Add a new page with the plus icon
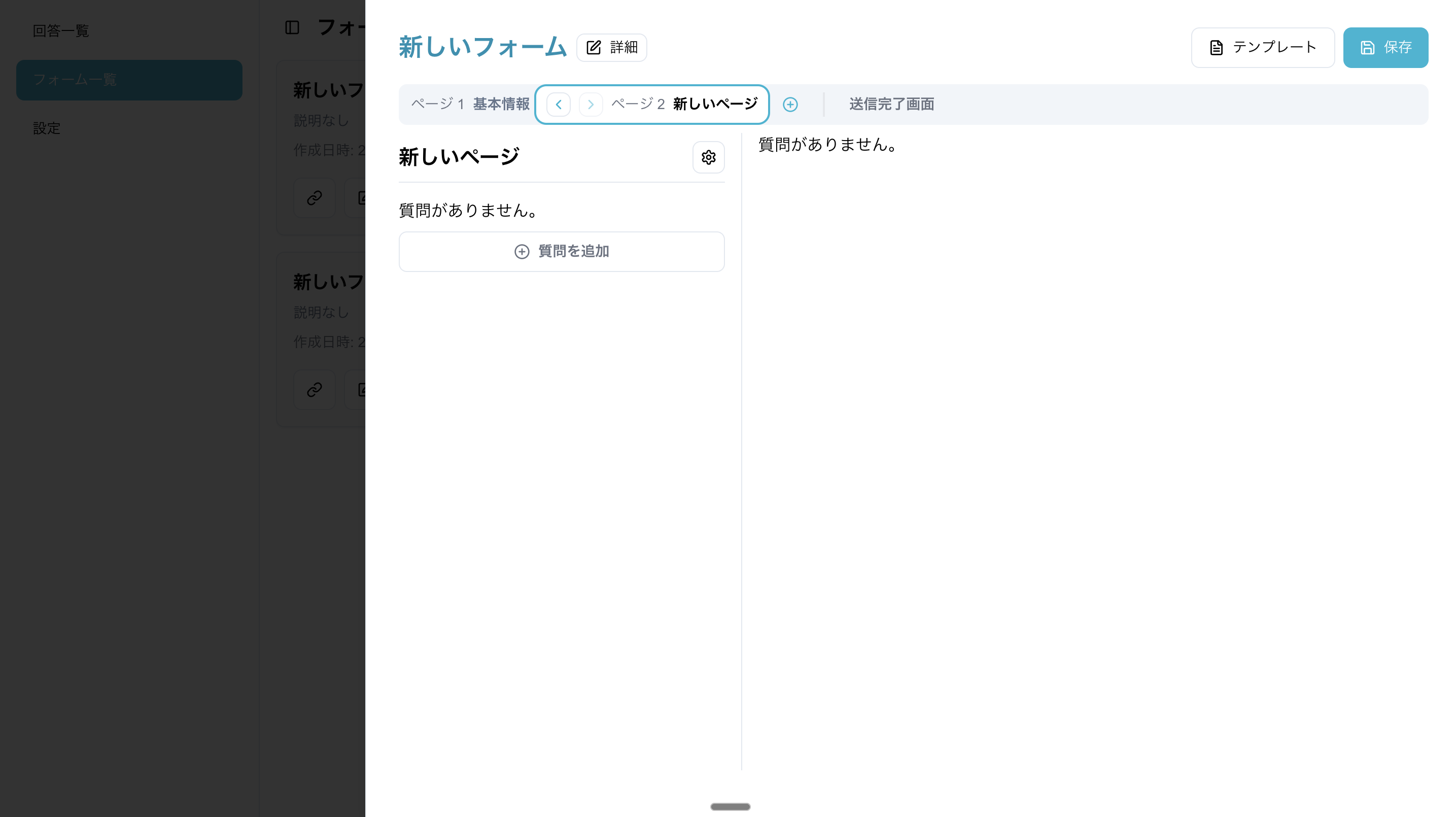1456x817 pixels. coord(789,105)
